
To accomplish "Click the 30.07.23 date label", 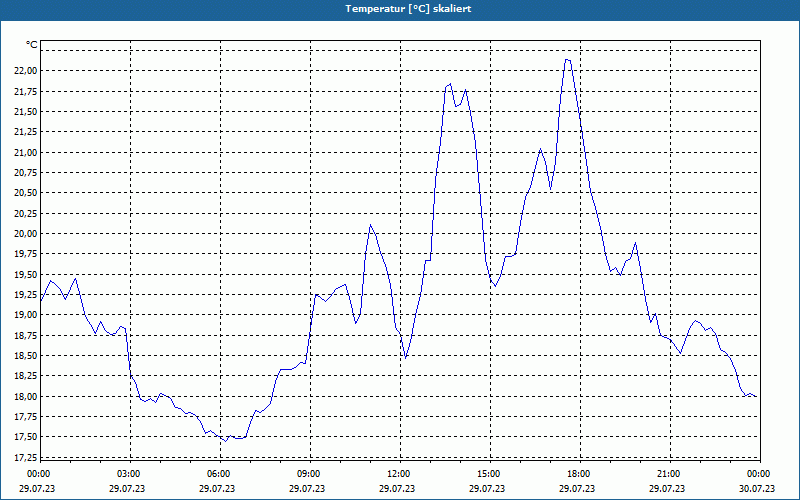I will (x=757, y=488).
